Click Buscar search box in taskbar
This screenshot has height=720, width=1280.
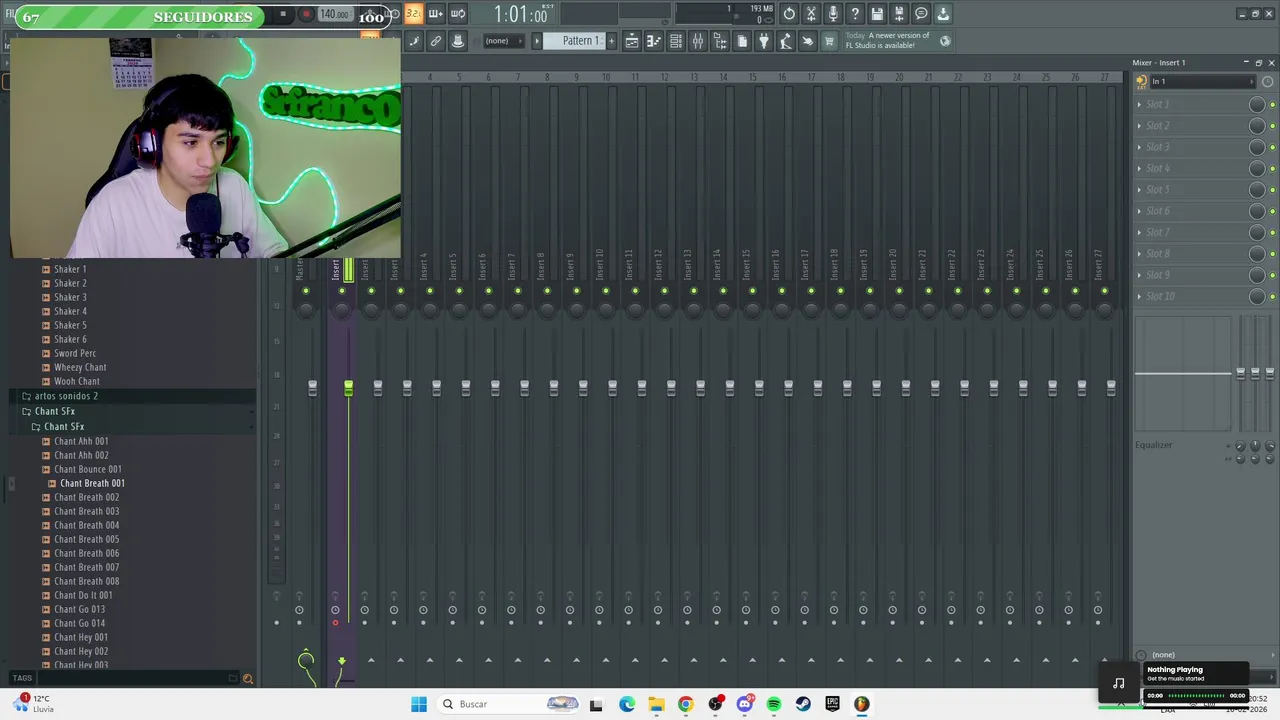click(x=510, y=704)
